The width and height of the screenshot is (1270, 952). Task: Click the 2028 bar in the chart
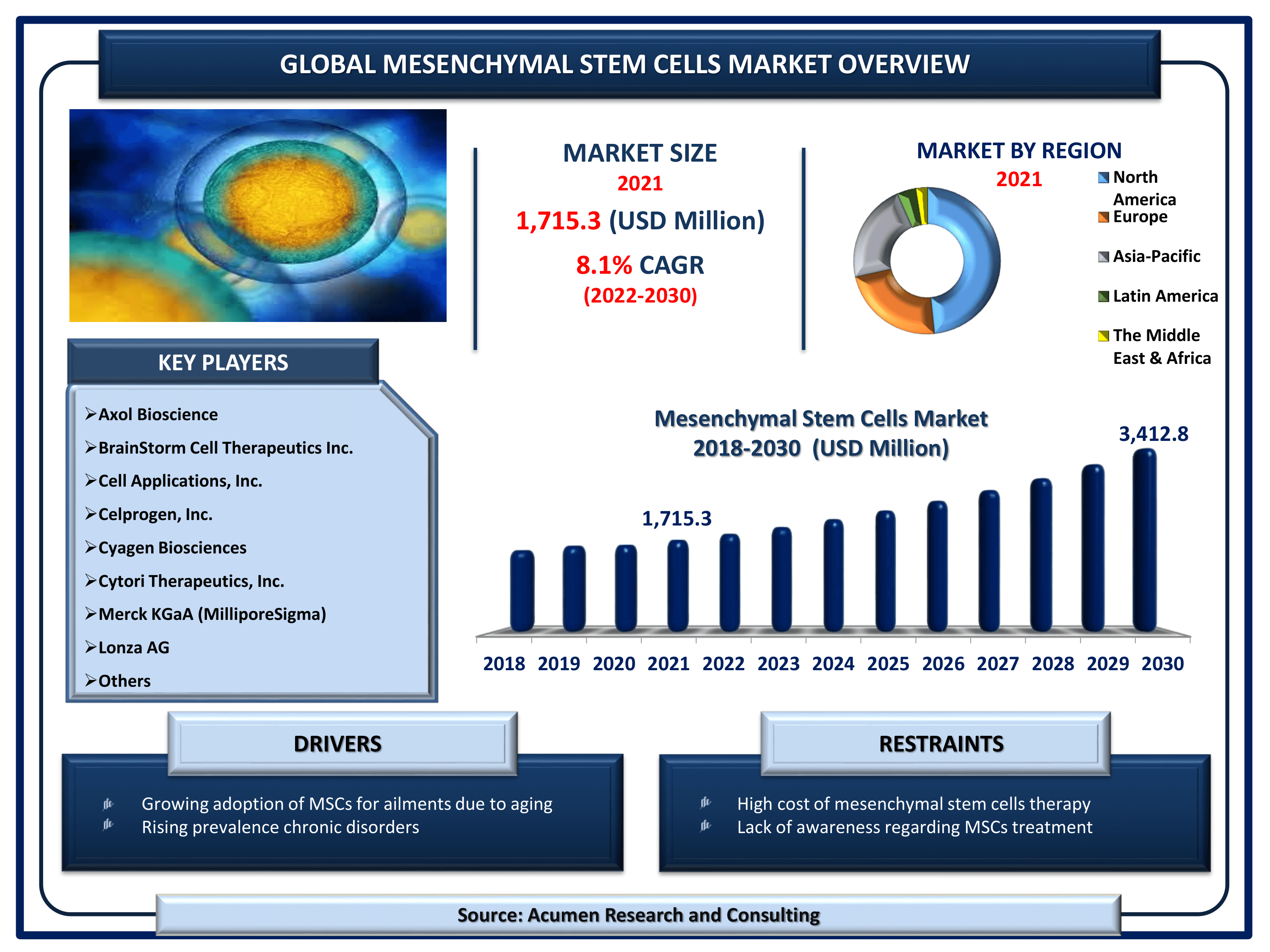tap(1041, 555)
